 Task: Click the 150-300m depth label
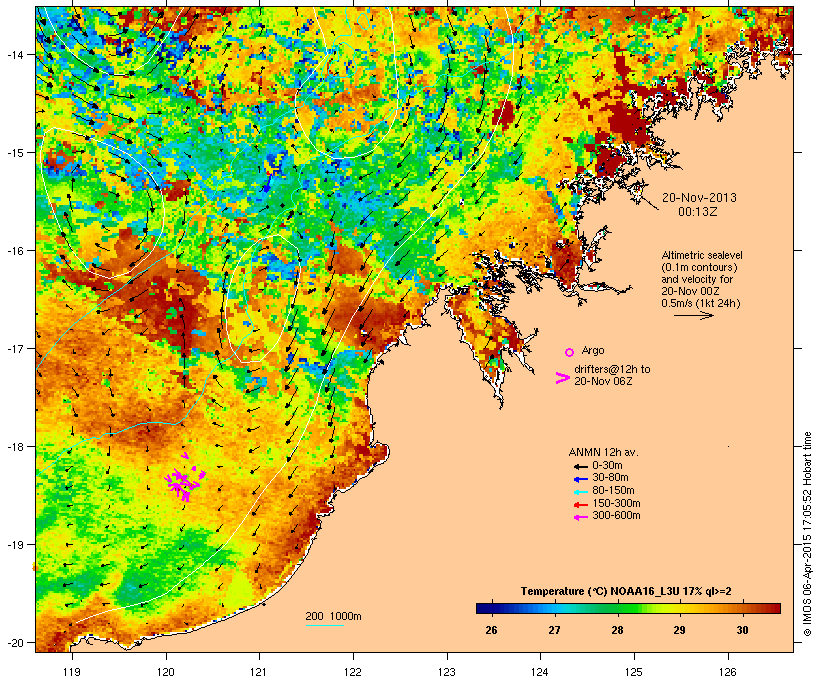tap(616, 503)
